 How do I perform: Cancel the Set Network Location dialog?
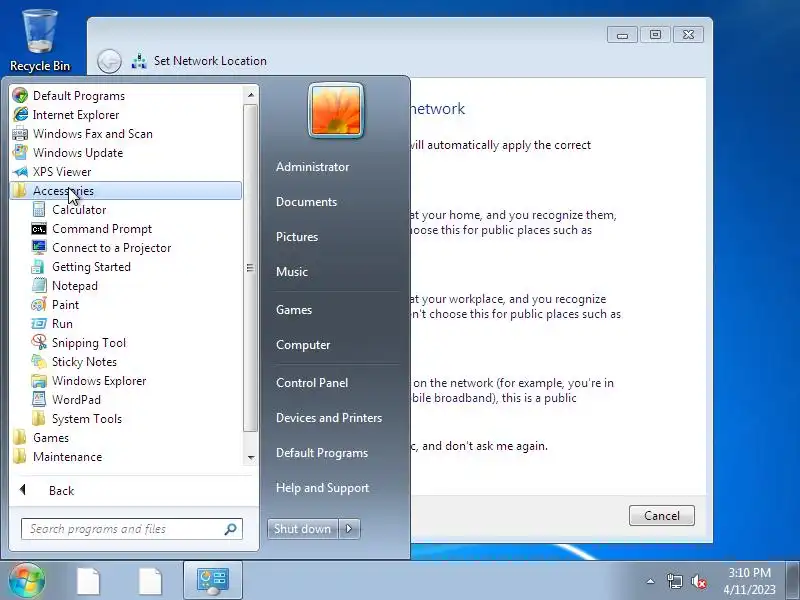(661, 515)
